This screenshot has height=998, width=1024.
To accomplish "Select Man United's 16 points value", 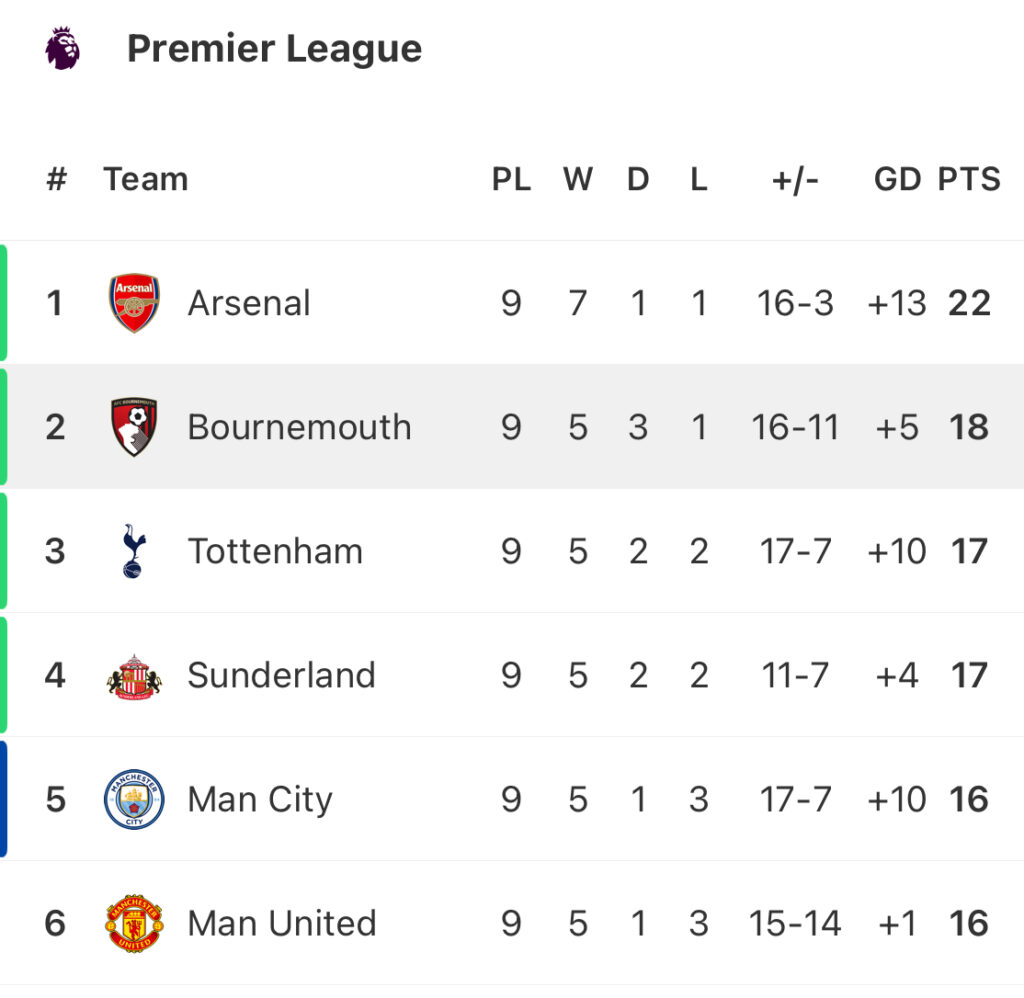I will tap(969, 923).
